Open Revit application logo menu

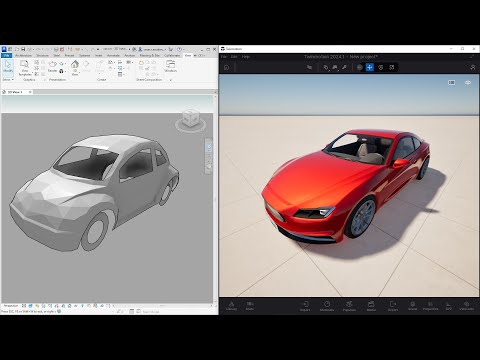click(x=4, y=49)
